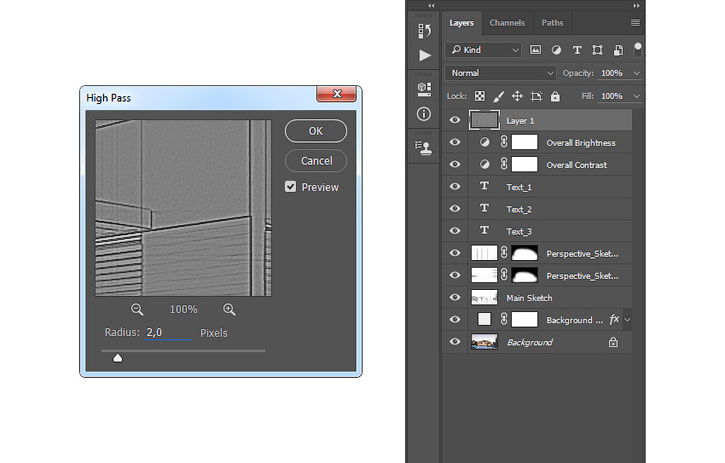This screenshot has height=463, width=725.
Task: Filter layers by adjustment layers icon
Action: (x=556, y=50)
